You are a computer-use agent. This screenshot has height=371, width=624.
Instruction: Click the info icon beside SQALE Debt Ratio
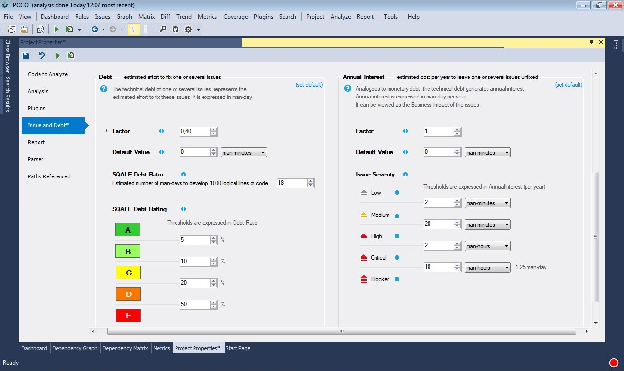pos(183,174)
